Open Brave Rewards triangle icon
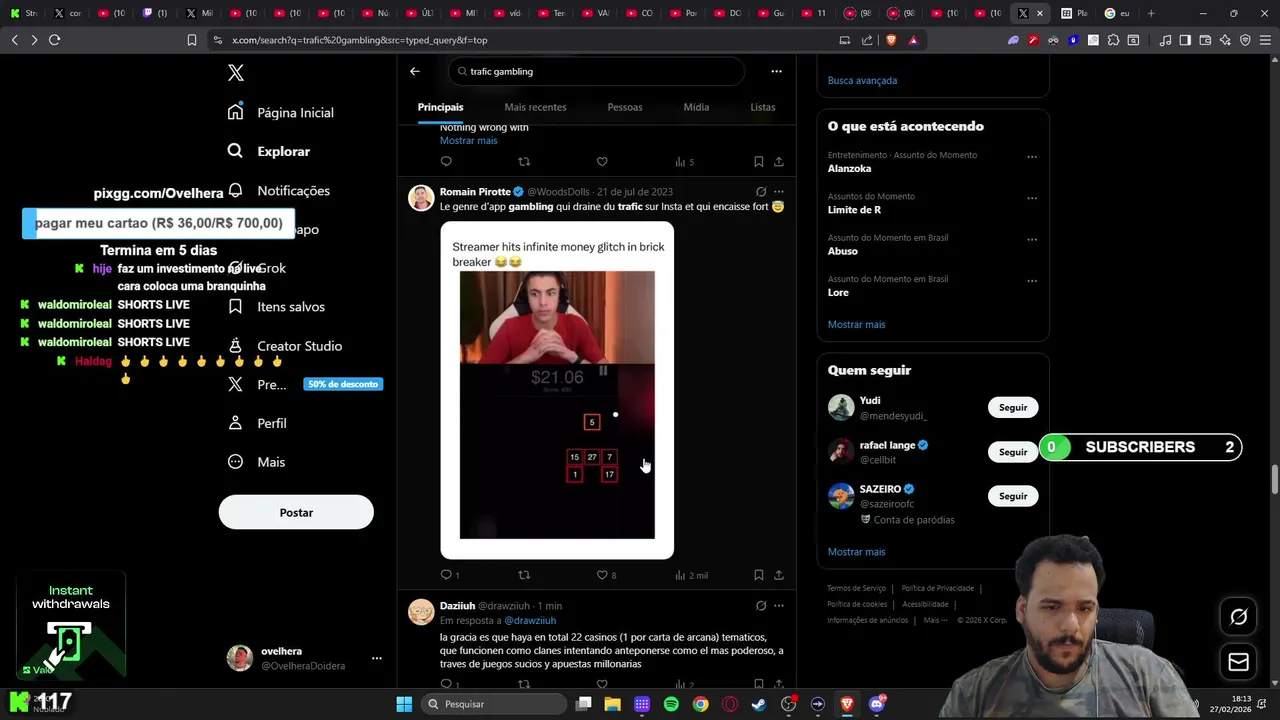This screenshot has width=1280, height=720. click(x=913, y=40)
